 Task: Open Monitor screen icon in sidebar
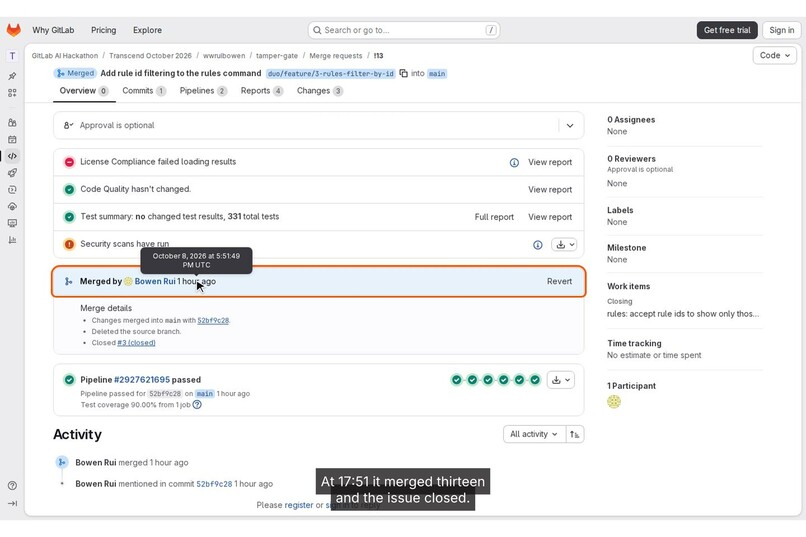(x=12, y=223)
